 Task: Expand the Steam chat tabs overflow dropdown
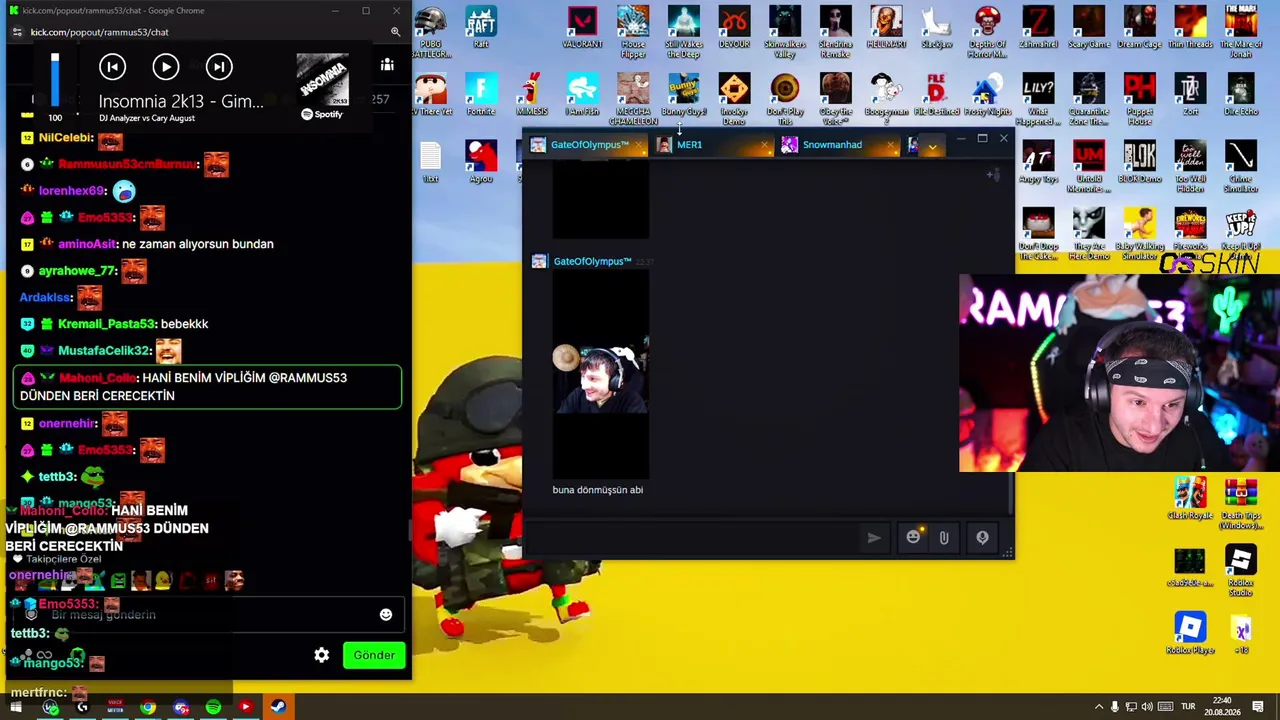932,146
